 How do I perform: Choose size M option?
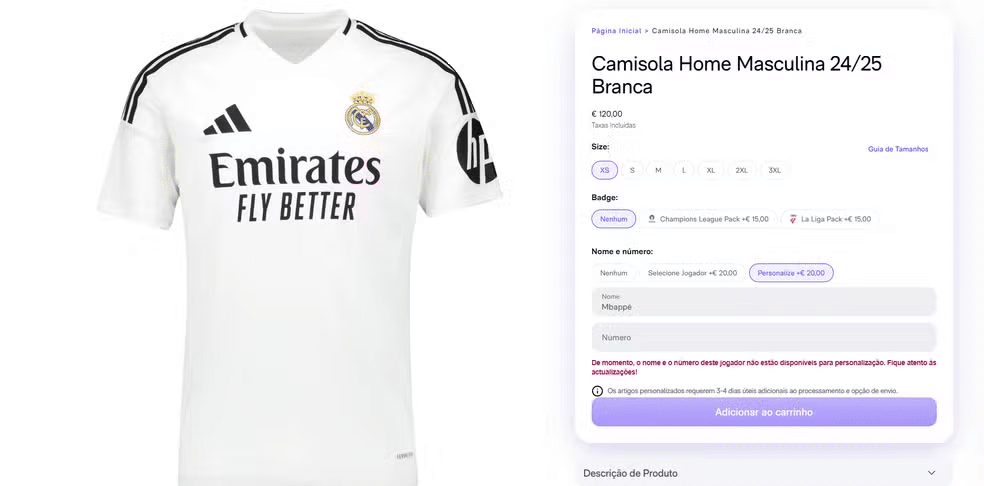658,170
